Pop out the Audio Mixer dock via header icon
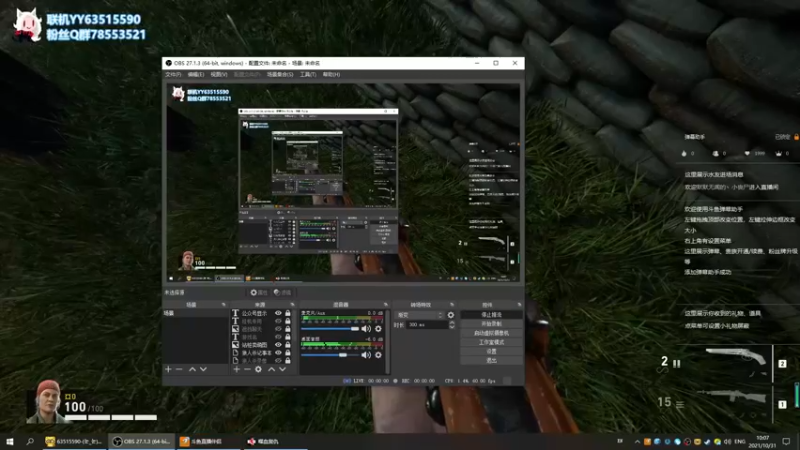This screenshot has height=450, width=800. click(386, 305)
